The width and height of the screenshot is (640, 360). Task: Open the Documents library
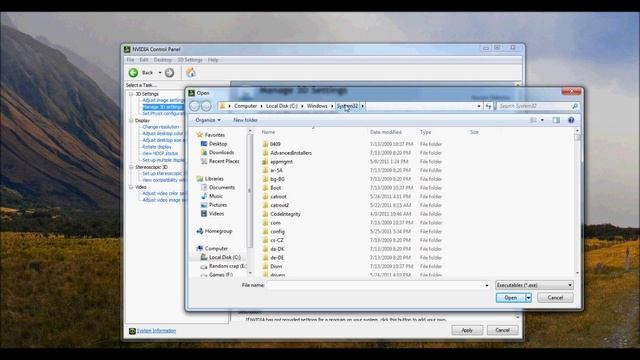[x=222, y=187]
